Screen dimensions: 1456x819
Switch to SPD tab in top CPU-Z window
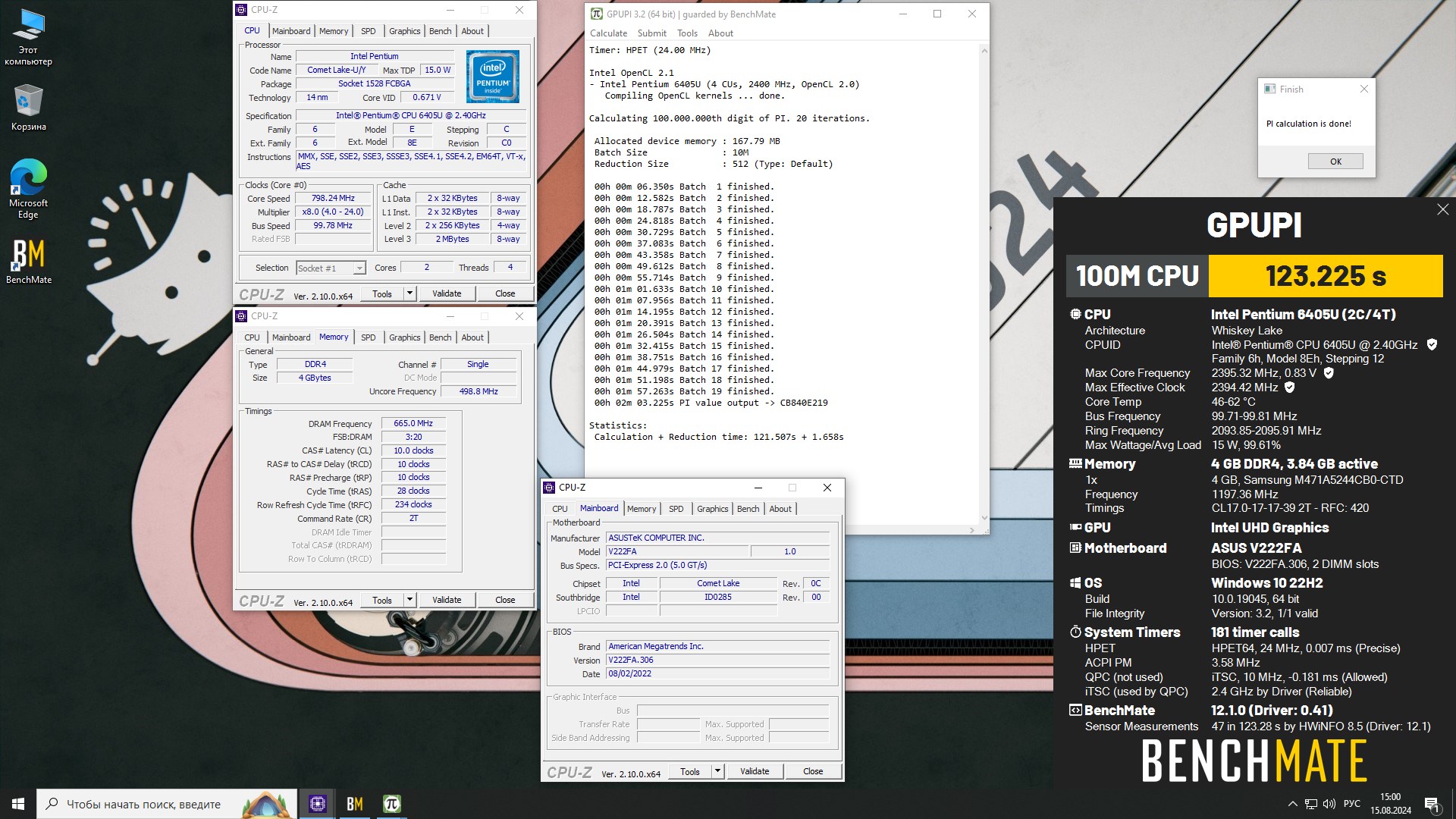pos(368,31)
